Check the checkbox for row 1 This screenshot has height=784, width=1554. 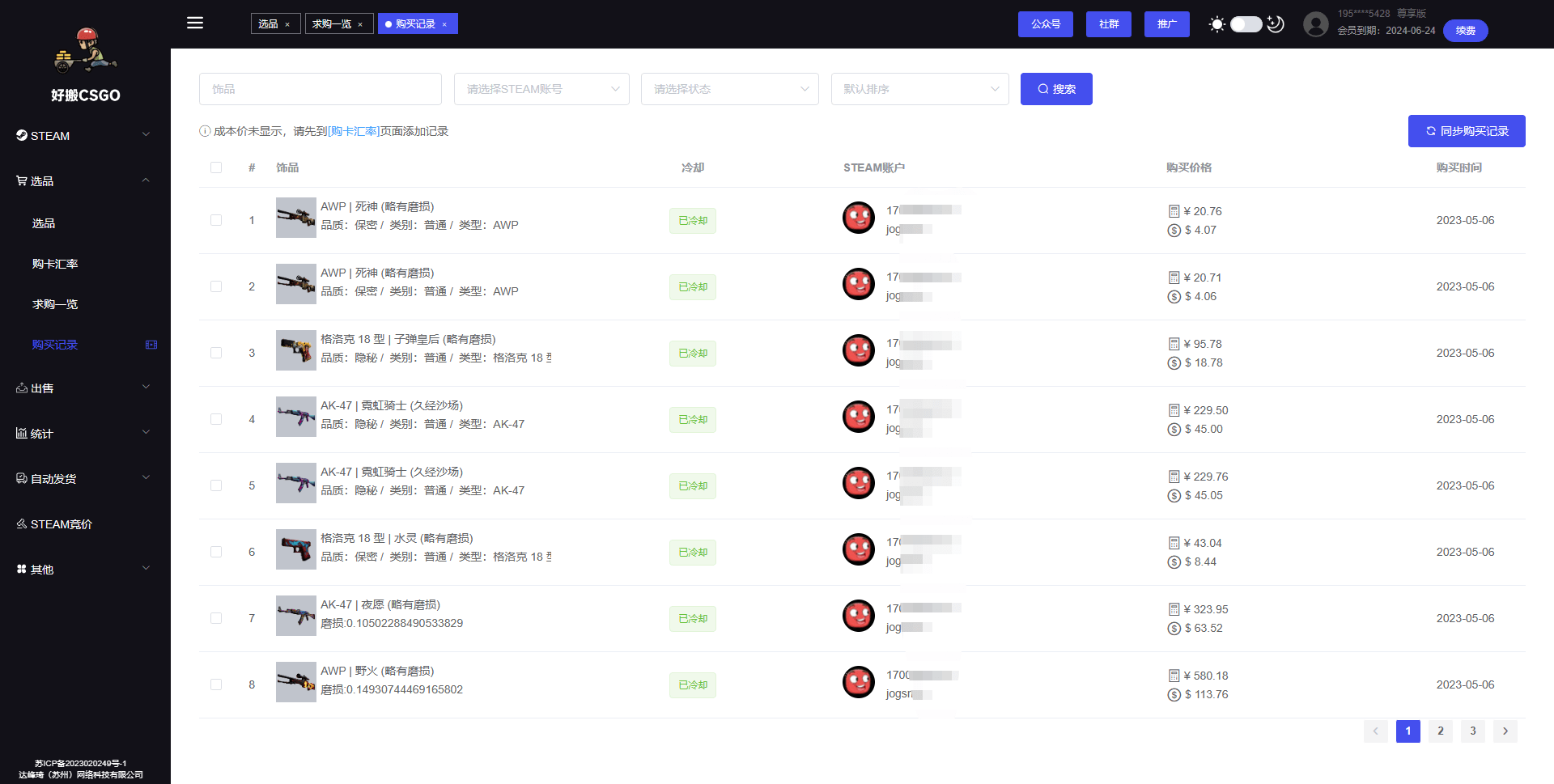click(x=216, y=220)
